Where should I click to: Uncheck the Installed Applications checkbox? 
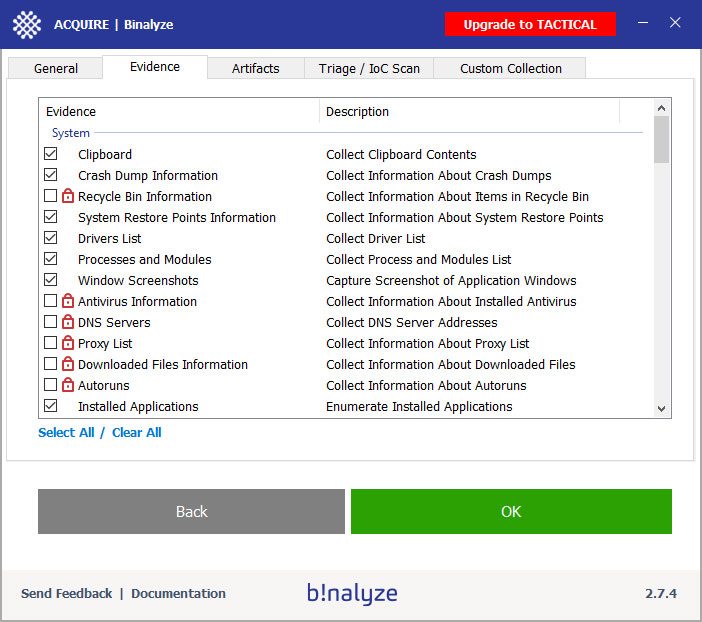(51, 406)
